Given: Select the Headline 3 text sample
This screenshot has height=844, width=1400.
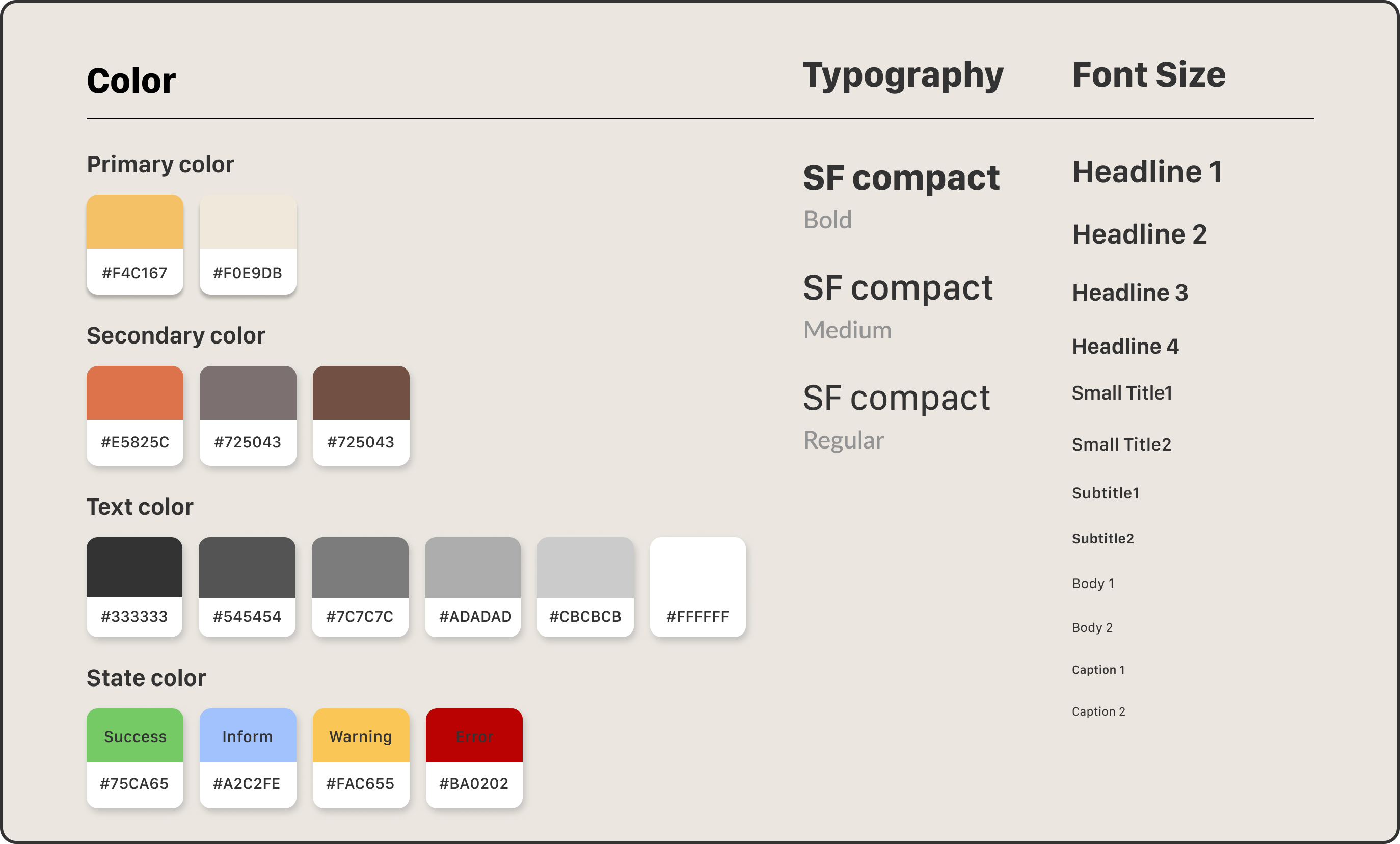Looking at the screenshot, I should point(1129,293).
